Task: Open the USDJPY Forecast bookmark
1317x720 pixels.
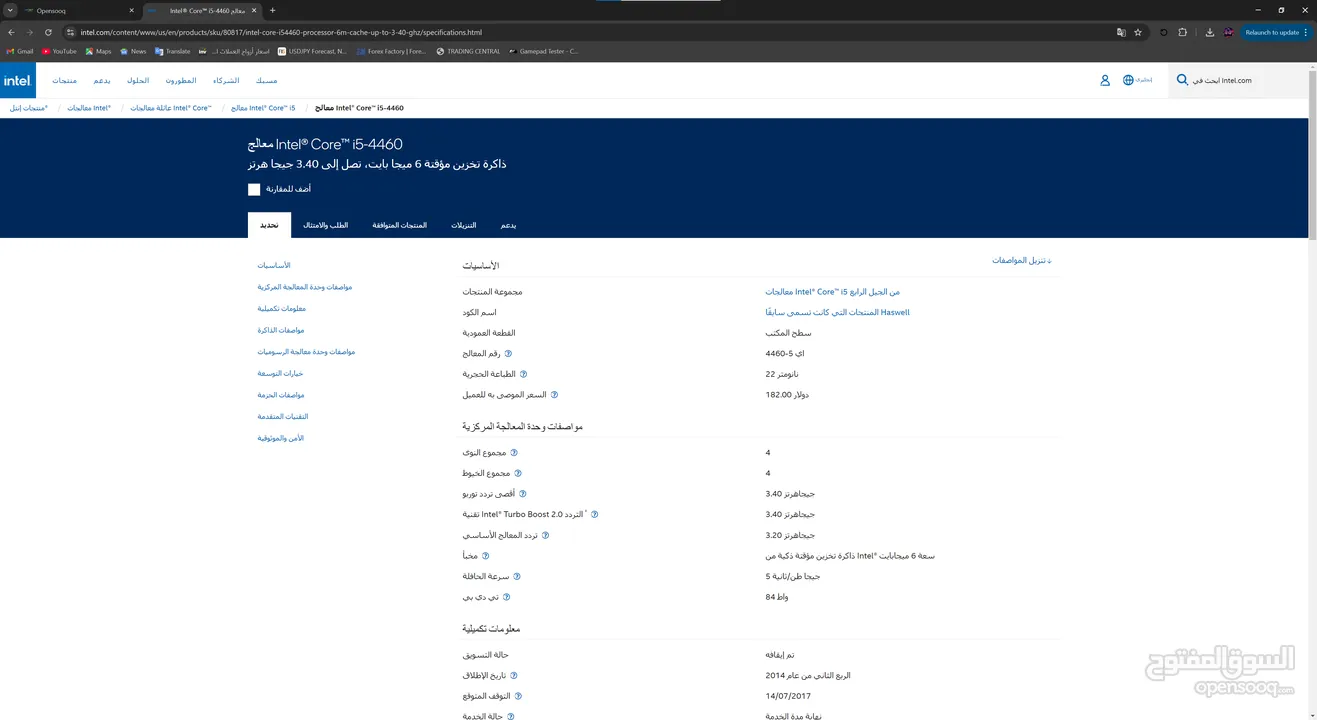Action: coord(312,51)
